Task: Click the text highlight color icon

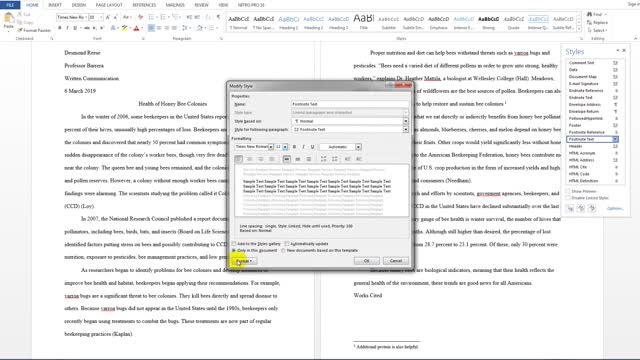Action: [x=124, y=28]
